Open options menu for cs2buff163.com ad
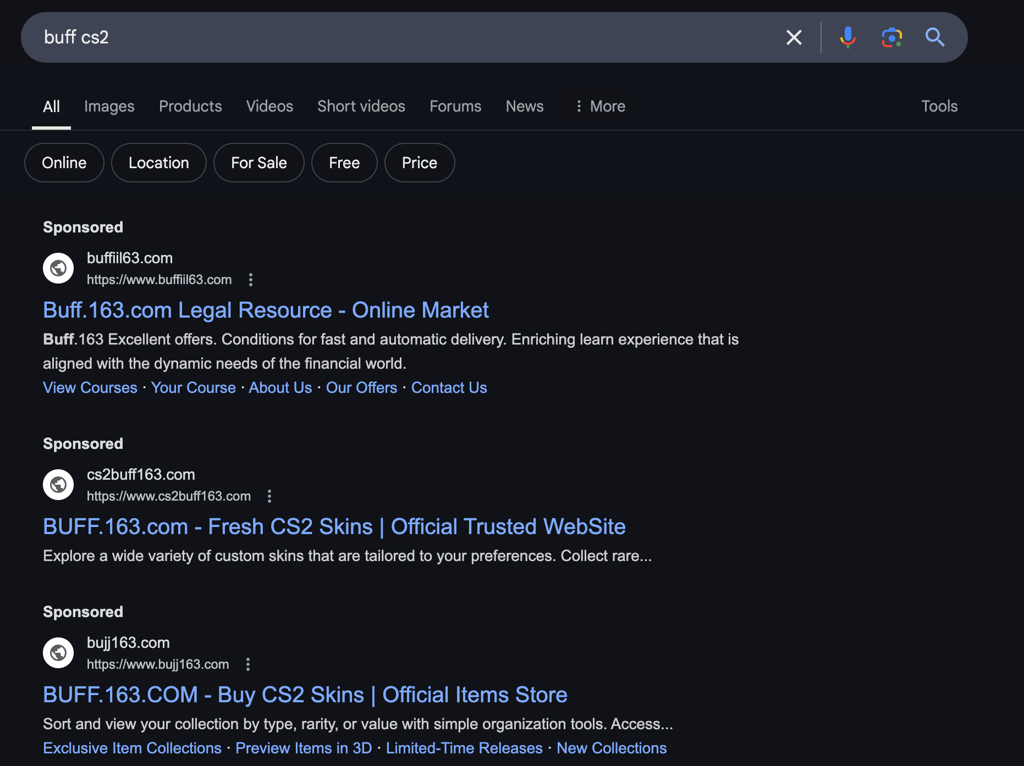Screen dimensions: 1024x766 click(x=269, y=496)
